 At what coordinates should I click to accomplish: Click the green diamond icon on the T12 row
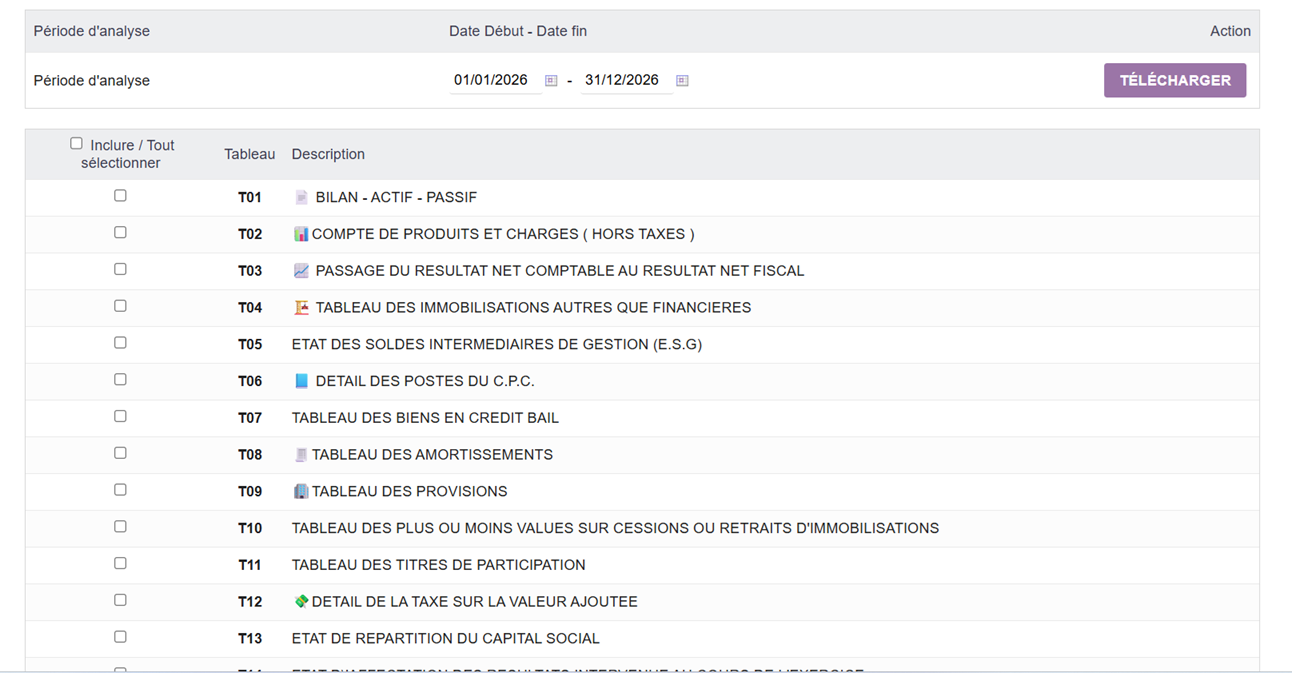300,601
